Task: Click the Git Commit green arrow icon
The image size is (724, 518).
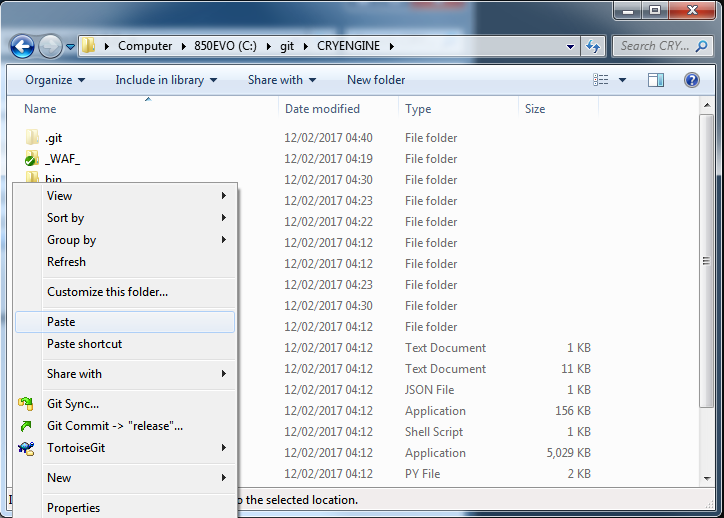Action: pos(26,426)
